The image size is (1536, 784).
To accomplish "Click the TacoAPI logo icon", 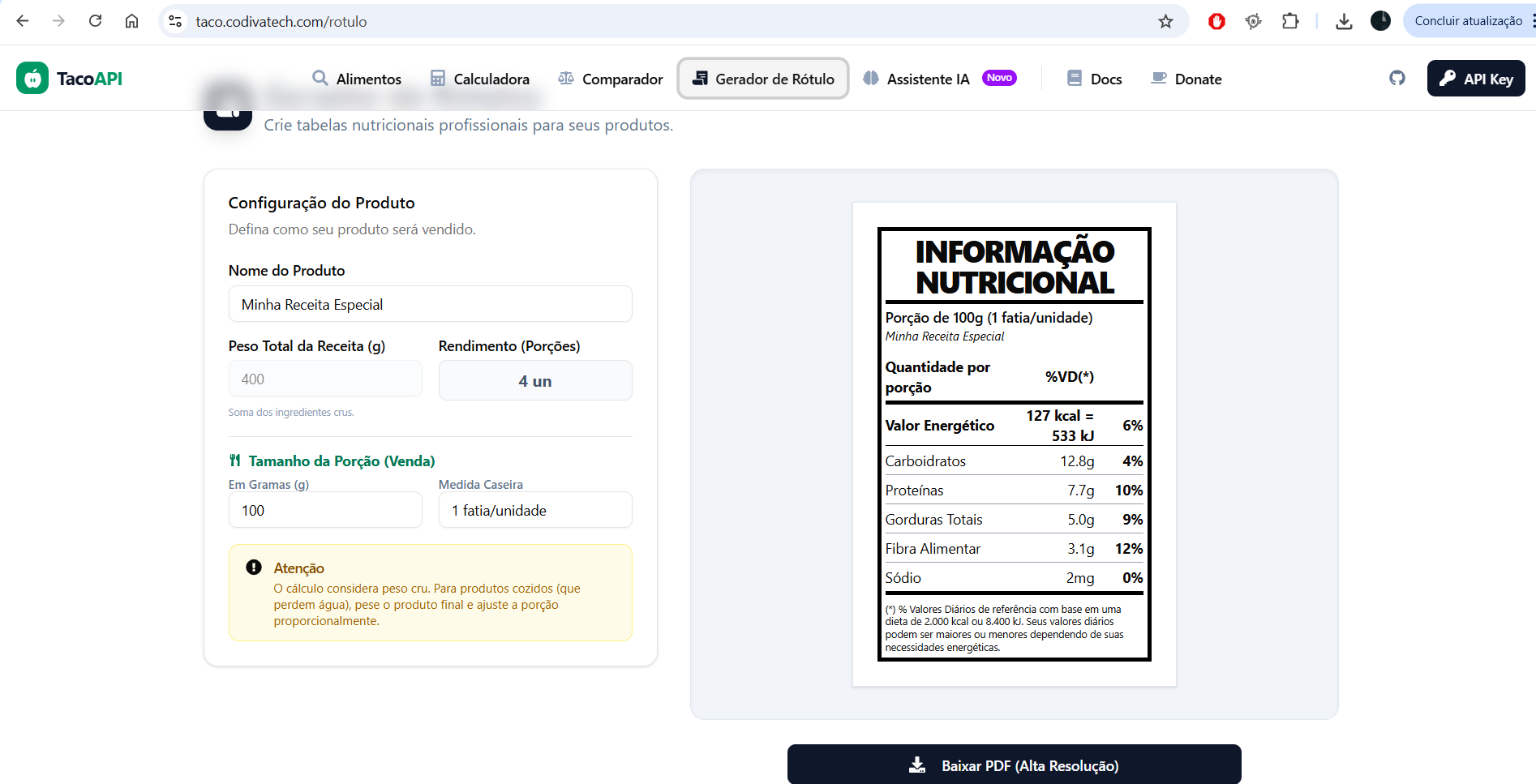I will [32, 79].
